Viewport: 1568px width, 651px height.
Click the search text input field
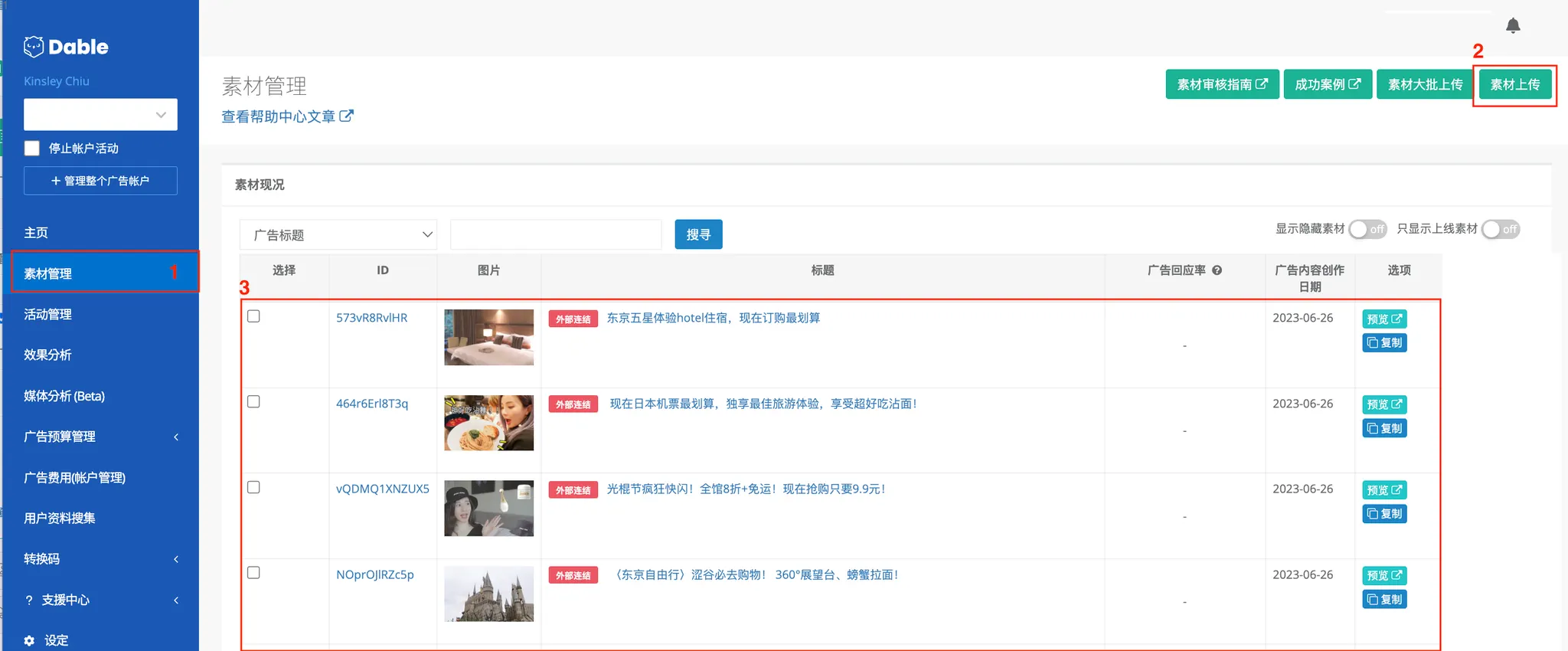pos(556,234)
